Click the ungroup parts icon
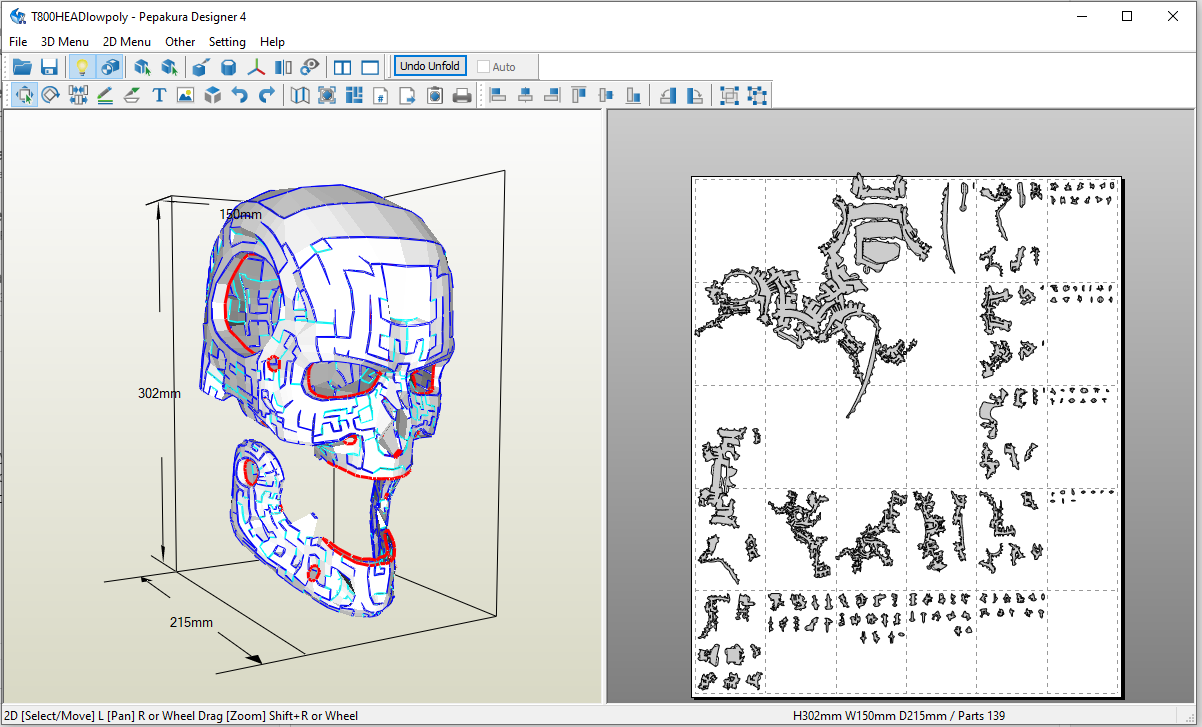The width and height of the screenshot is (1202, 727). pos(757,95)
